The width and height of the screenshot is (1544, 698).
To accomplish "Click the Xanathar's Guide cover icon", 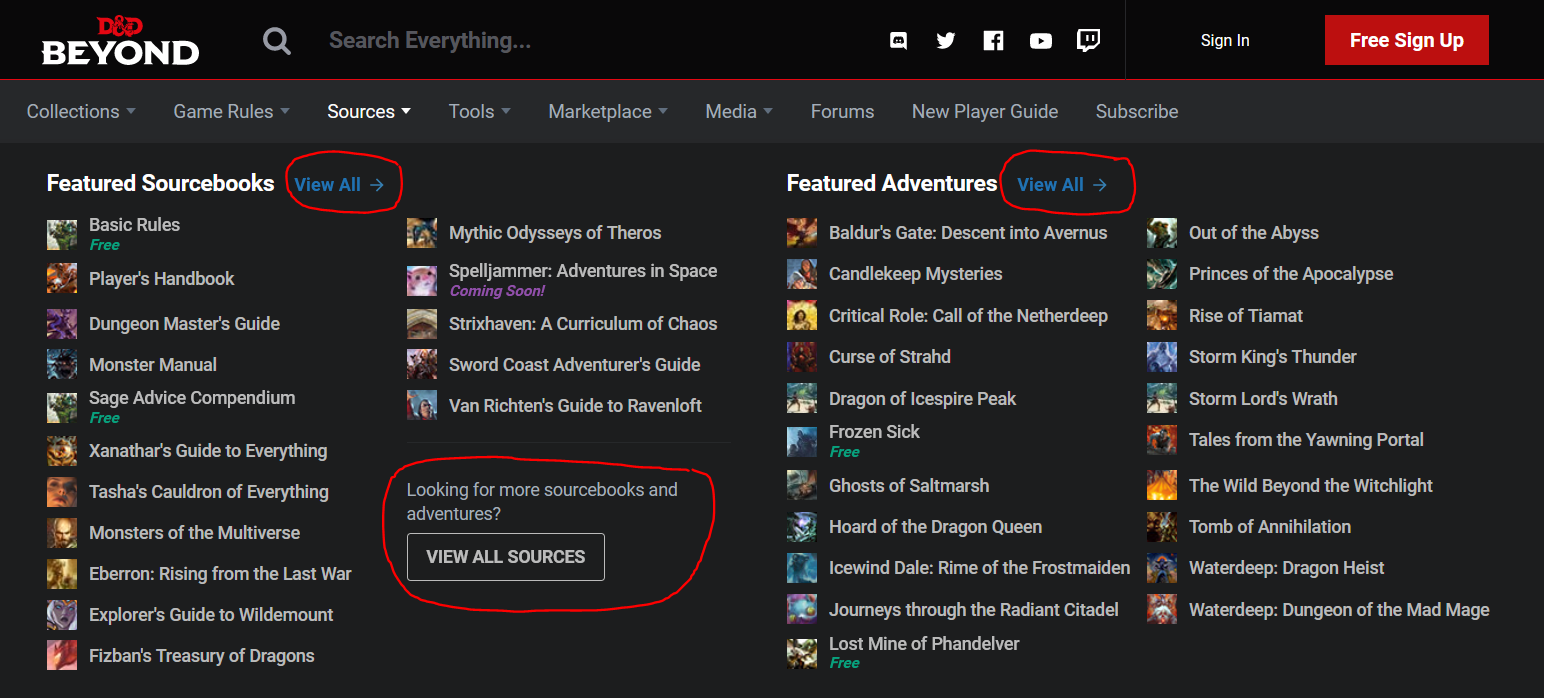I will (62, 451).
